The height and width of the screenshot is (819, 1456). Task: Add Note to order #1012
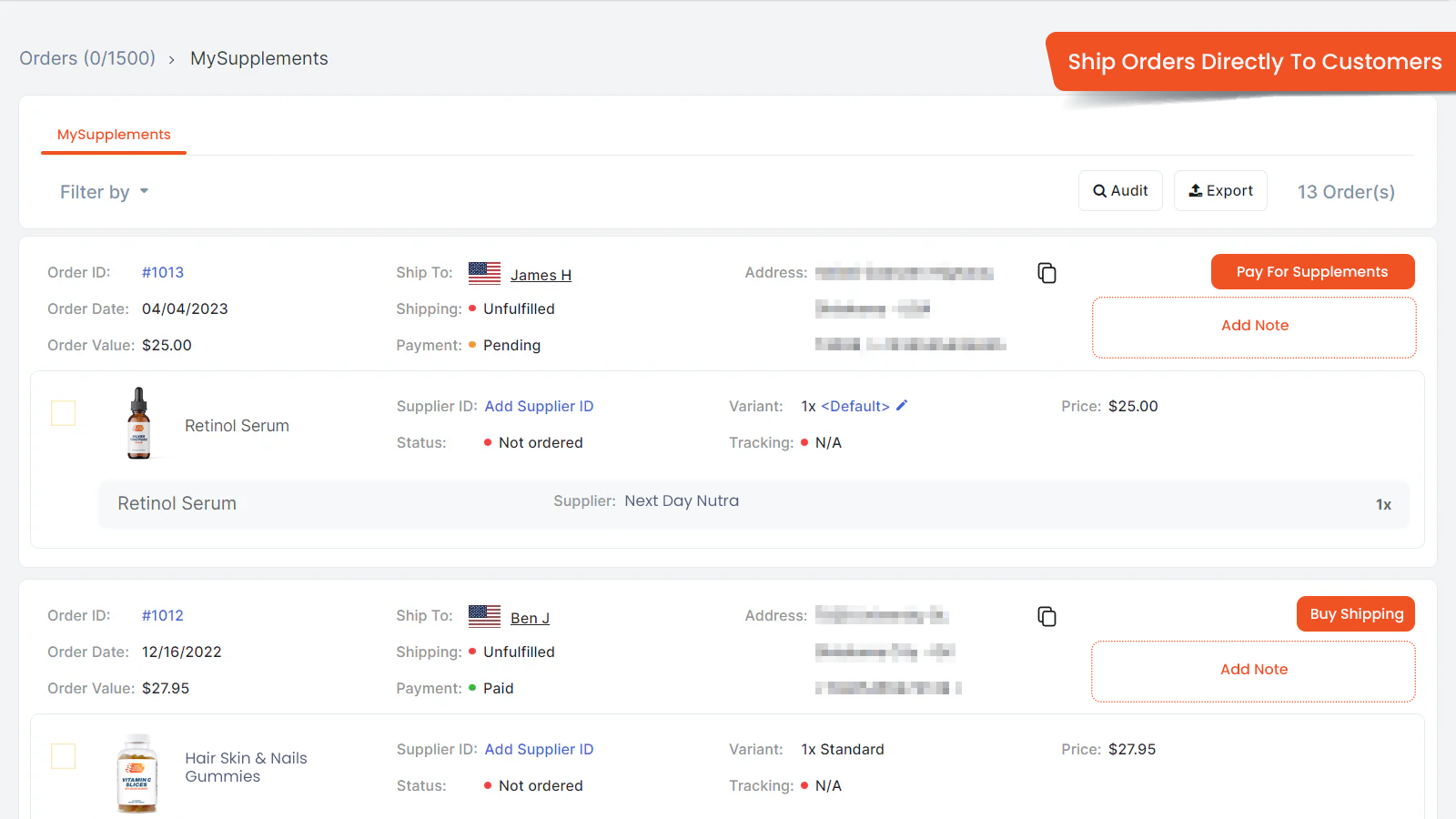point(1253,671)
